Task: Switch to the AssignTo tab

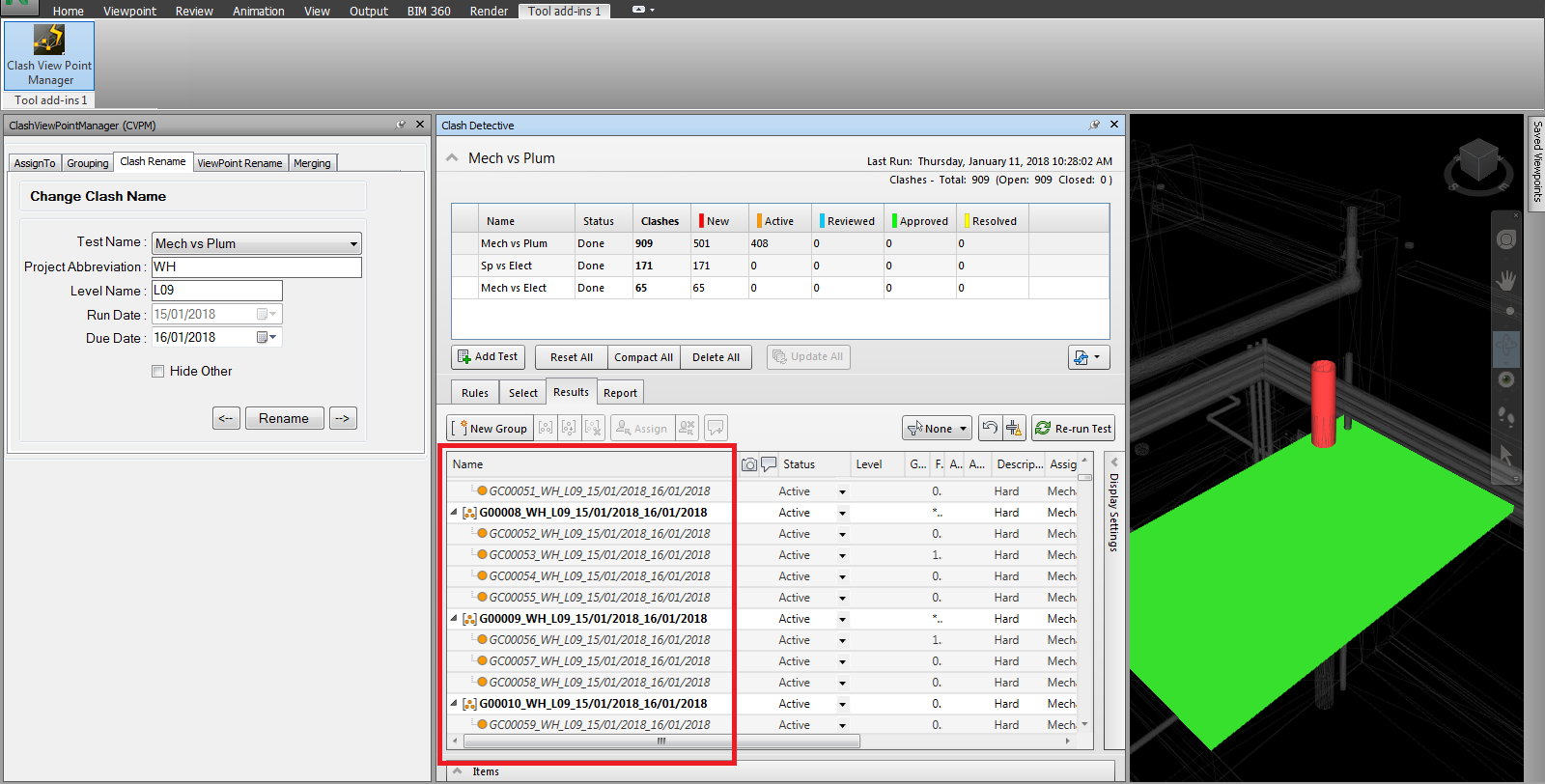Action: [x=35, y=163]
